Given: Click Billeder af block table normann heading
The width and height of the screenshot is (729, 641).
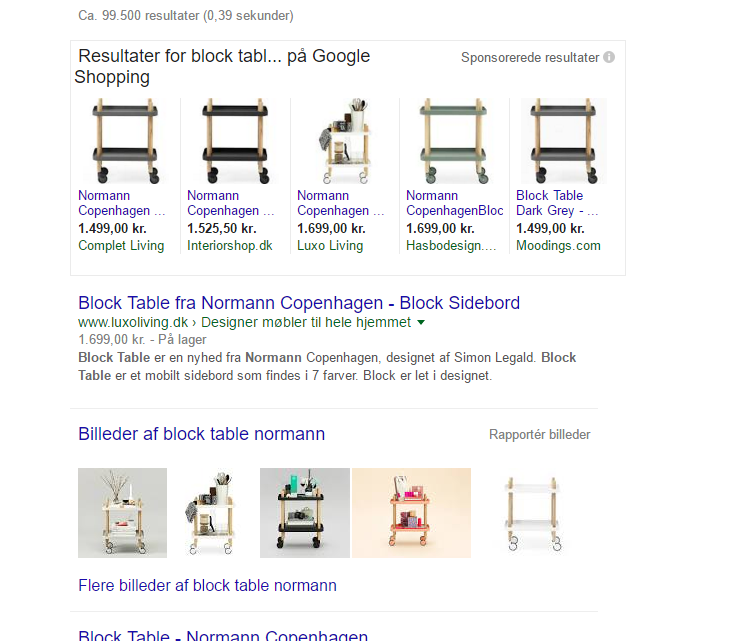Looking at the screenshot, I should 201,434.
